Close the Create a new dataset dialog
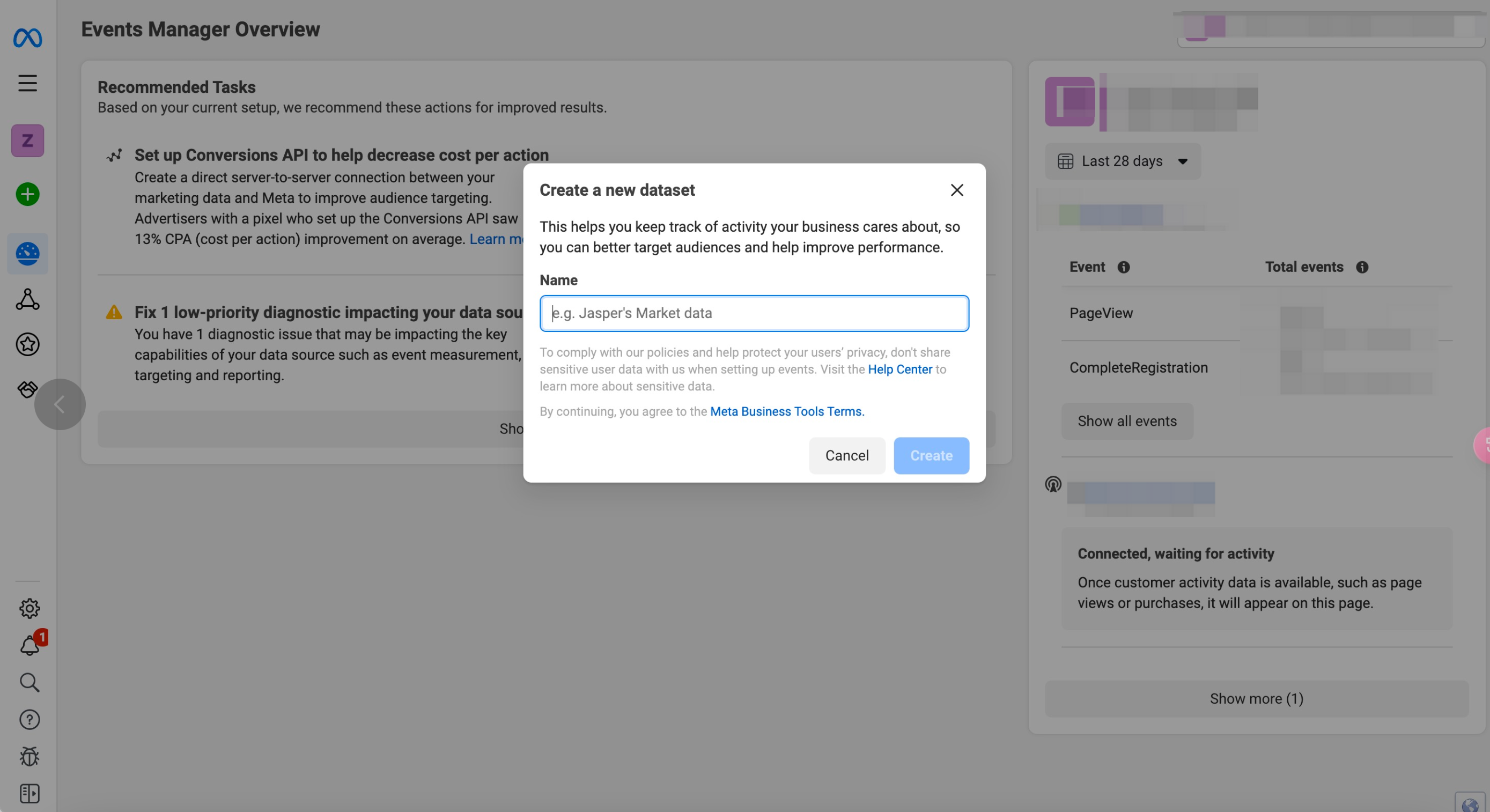The height and width of the screenshot is (812, 1490). click(x=957, y=190)
